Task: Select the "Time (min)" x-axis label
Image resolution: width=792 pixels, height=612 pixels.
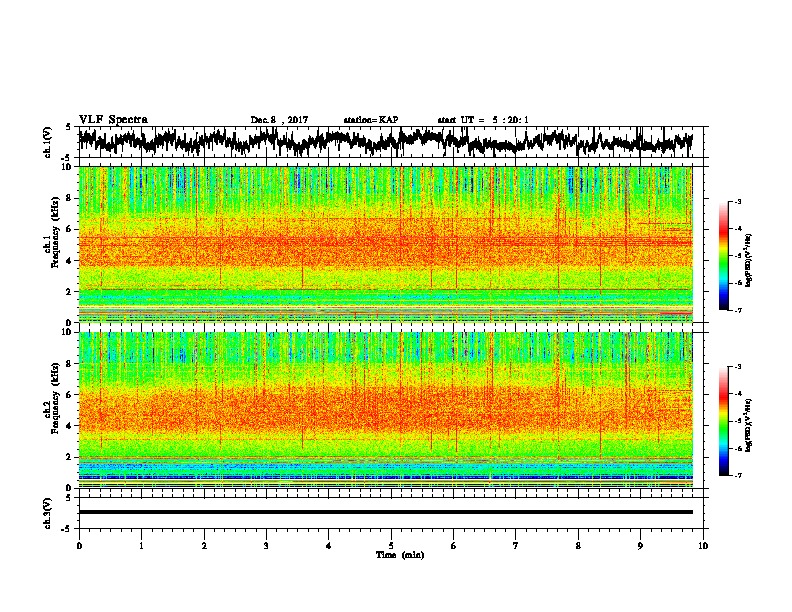Action: [x=400, y=555]
